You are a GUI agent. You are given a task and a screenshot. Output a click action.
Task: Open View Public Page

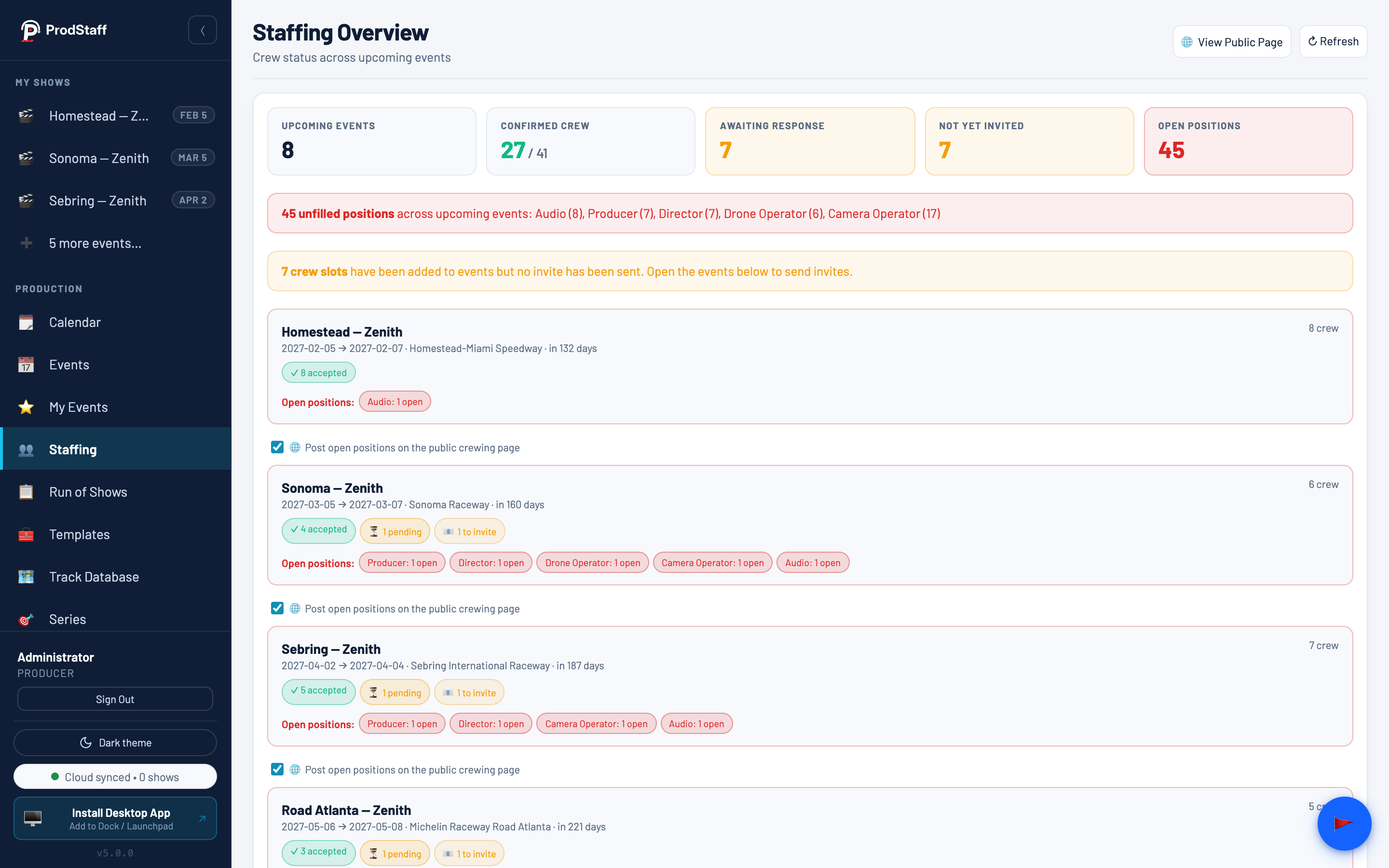tap(1232, 42)
